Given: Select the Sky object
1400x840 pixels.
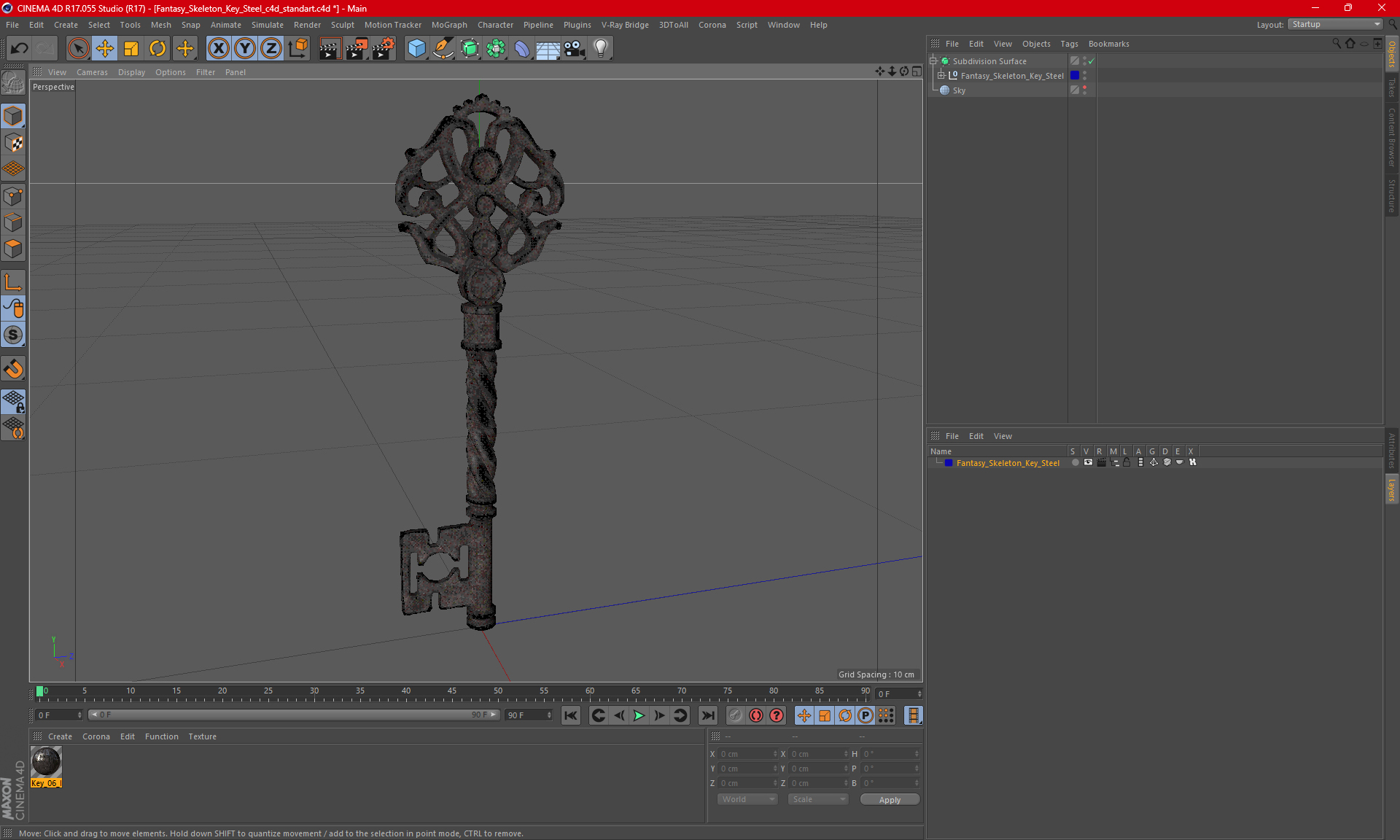Looking at the screenshot, I should tap(959, 90).
